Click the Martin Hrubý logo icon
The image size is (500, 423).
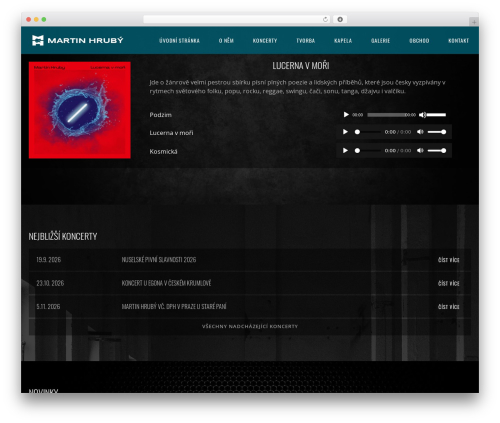click(38, 40)
